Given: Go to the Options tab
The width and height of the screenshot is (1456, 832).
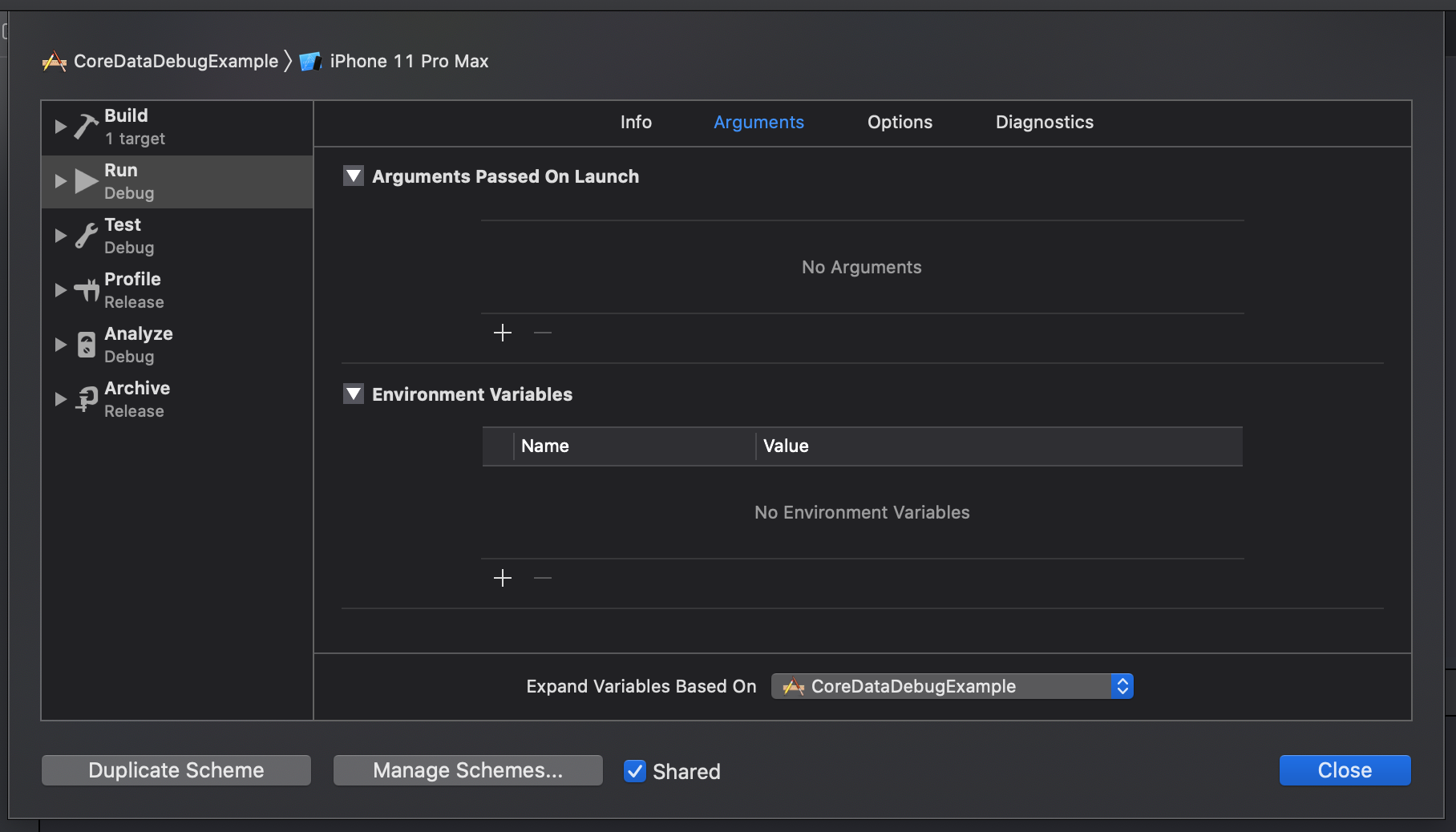Looking at the screenshot, I should (x=900, y=123).
